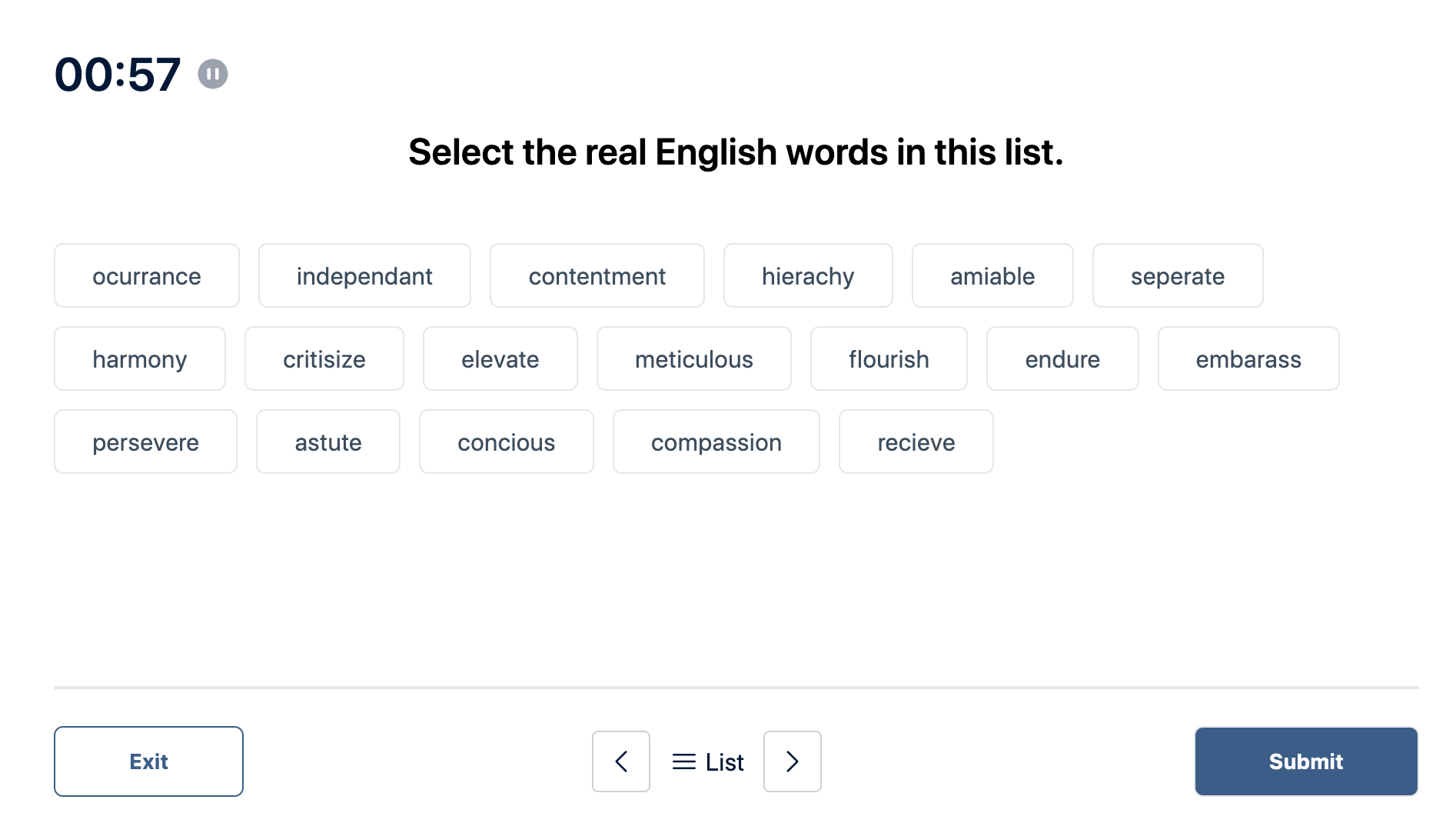Select the word 'contentment'
The width and height of the screenshot is (1456, 823).
(x=597, y=275)
